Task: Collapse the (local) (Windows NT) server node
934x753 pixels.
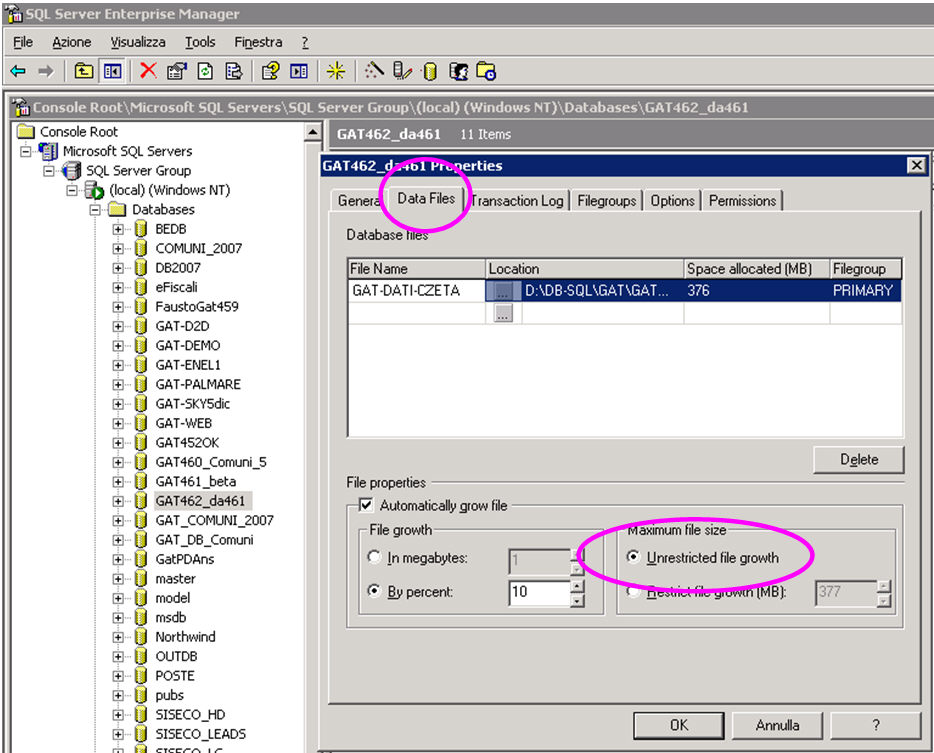Action: [x=72, y=191]
